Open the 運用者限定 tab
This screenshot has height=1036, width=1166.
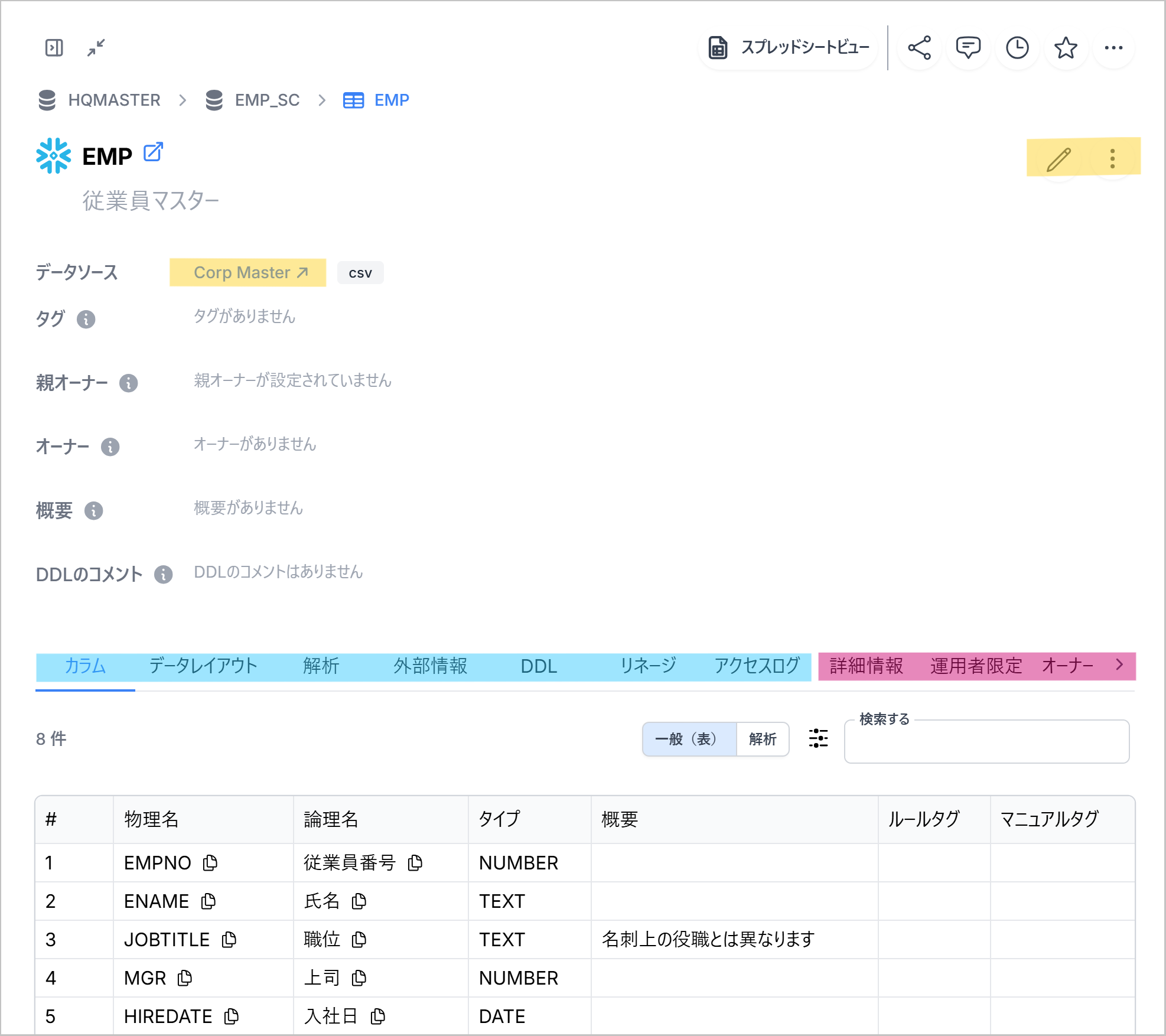coord(976,667)
